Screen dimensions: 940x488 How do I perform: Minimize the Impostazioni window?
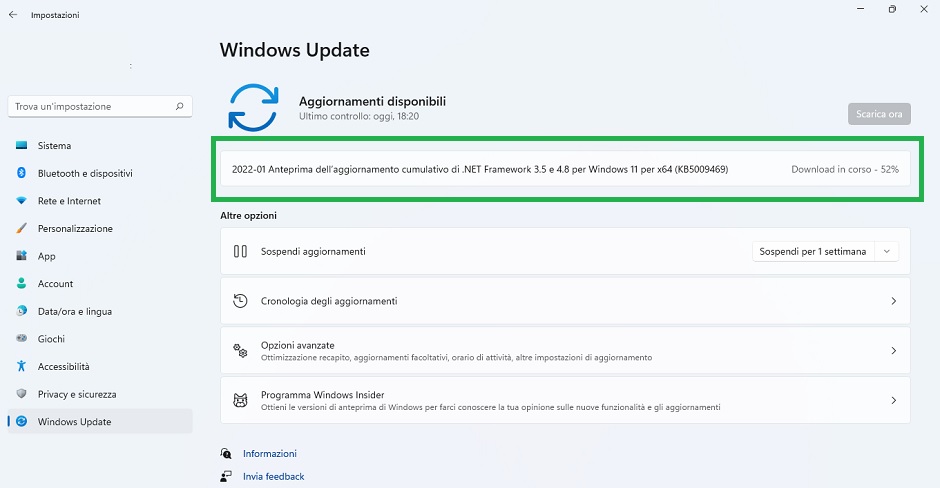click(860, 9)
